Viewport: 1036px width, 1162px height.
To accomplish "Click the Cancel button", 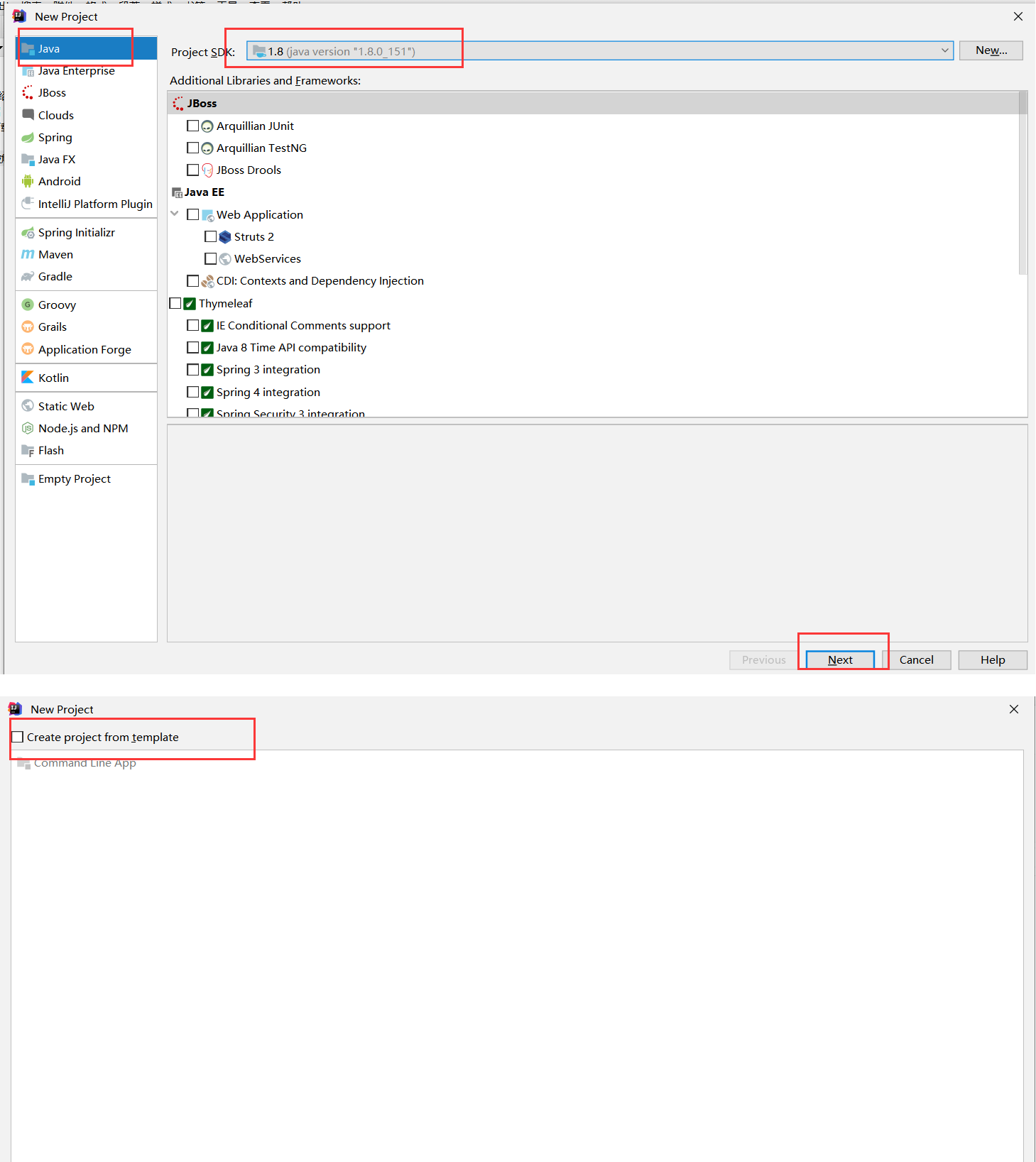I will point(916,659).
